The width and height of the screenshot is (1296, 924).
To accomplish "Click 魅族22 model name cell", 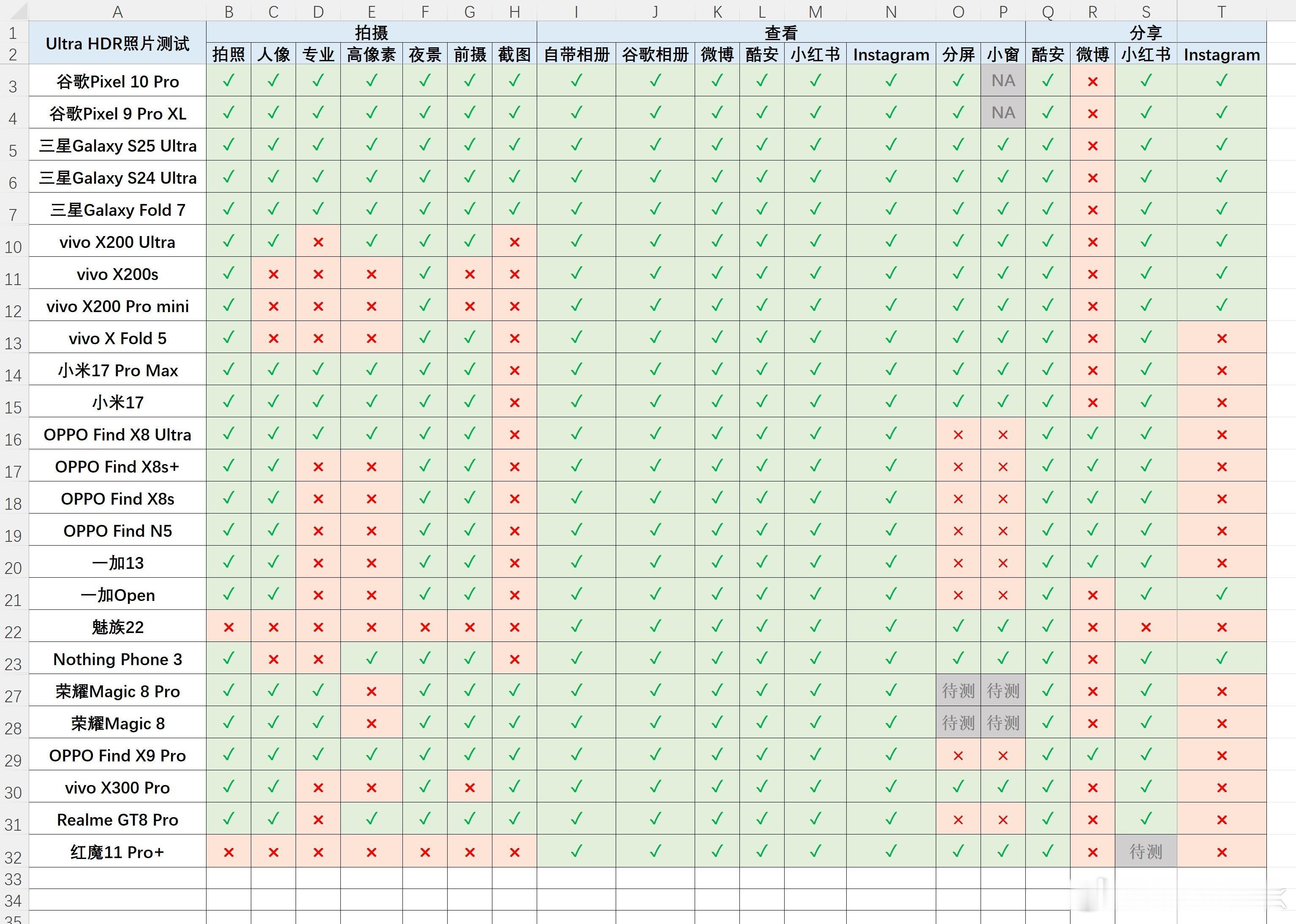I will click(x=117, y=627).
